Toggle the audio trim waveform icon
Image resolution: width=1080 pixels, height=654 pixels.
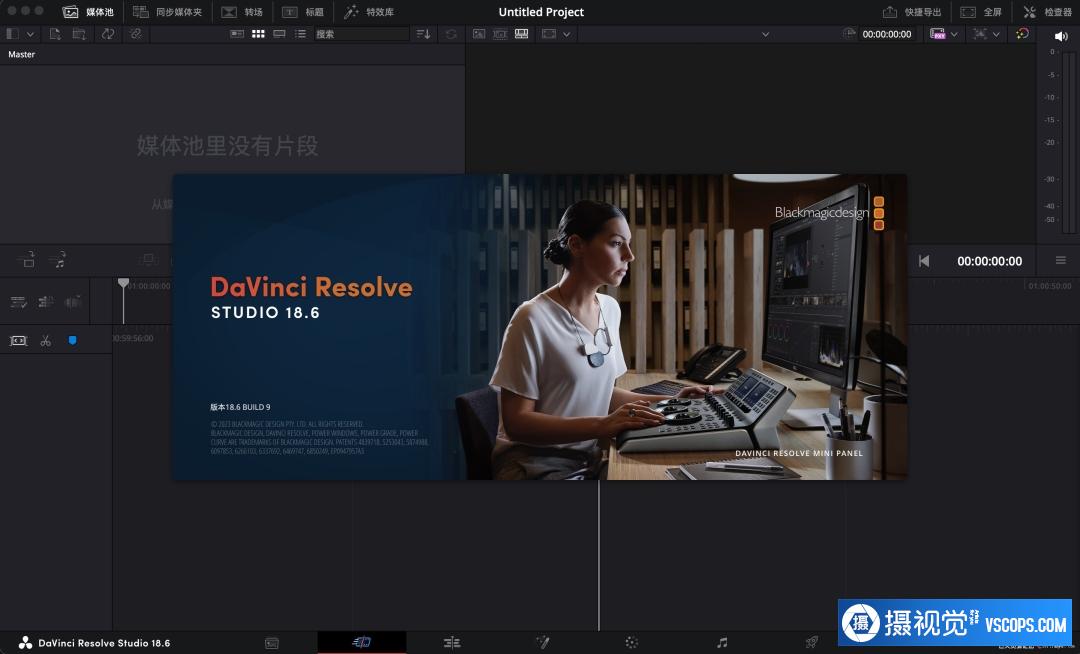[x=72, y=302]
